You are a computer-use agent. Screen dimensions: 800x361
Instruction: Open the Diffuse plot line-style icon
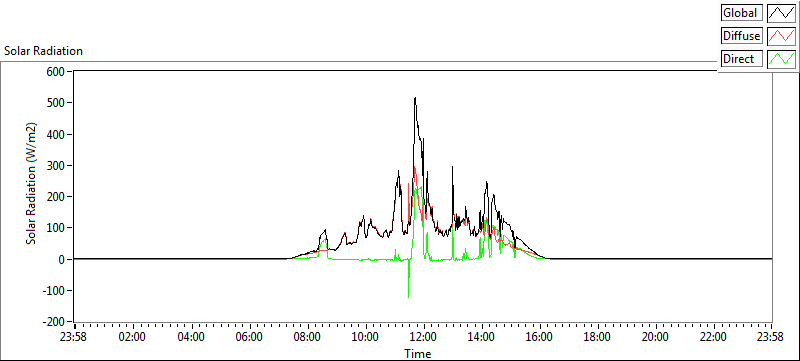(x=782, y=36)
